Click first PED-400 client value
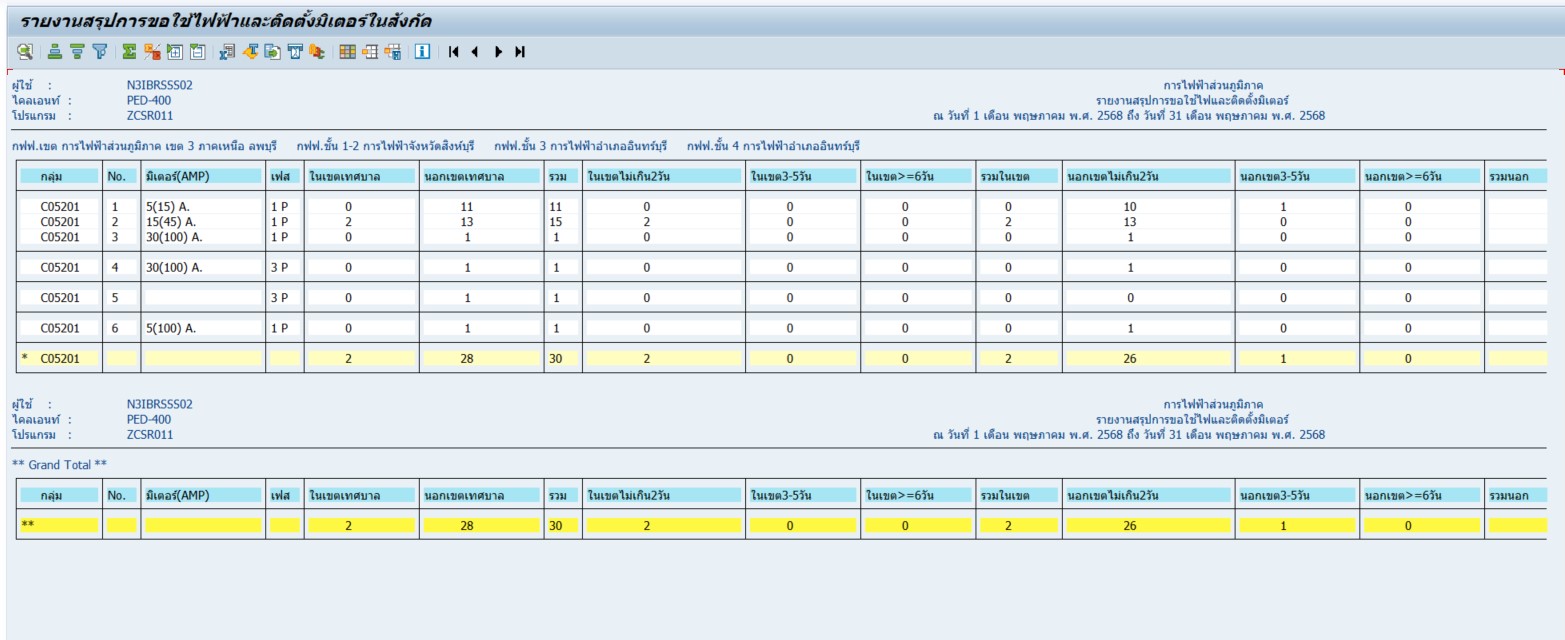This screenshot has height=640, width=1565. [149, 100]
